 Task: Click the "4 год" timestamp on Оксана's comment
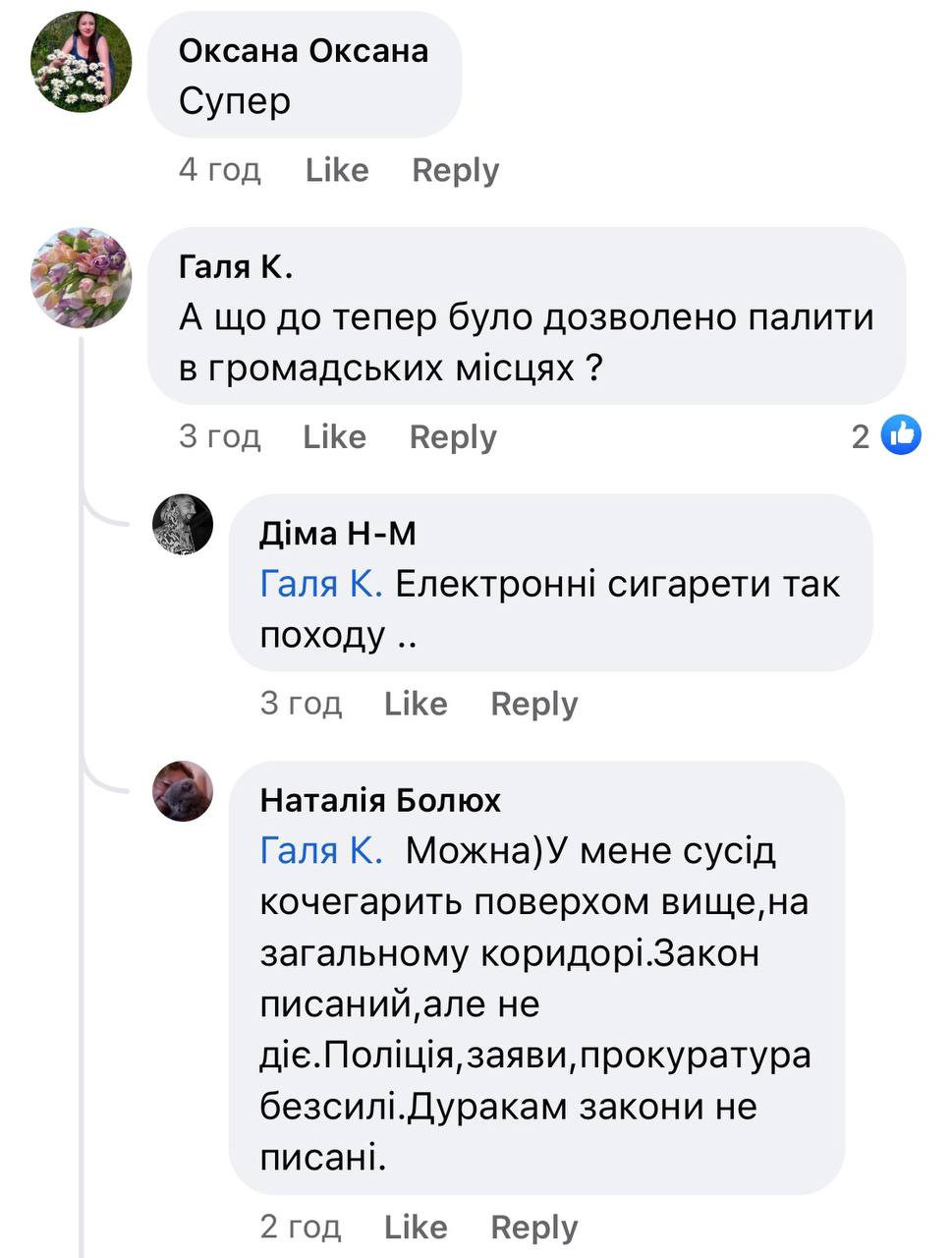point(219,170)
